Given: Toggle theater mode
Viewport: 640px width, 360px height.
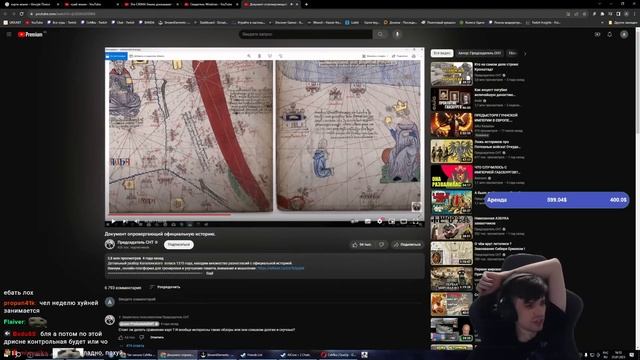Looking at the screenshot, I should tap(403, 221).
